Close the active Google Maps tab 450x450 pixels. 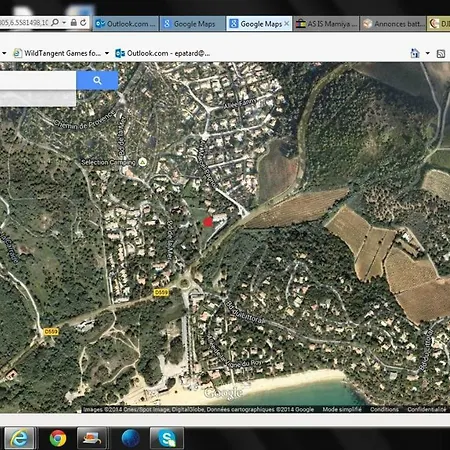pos(286,24)
